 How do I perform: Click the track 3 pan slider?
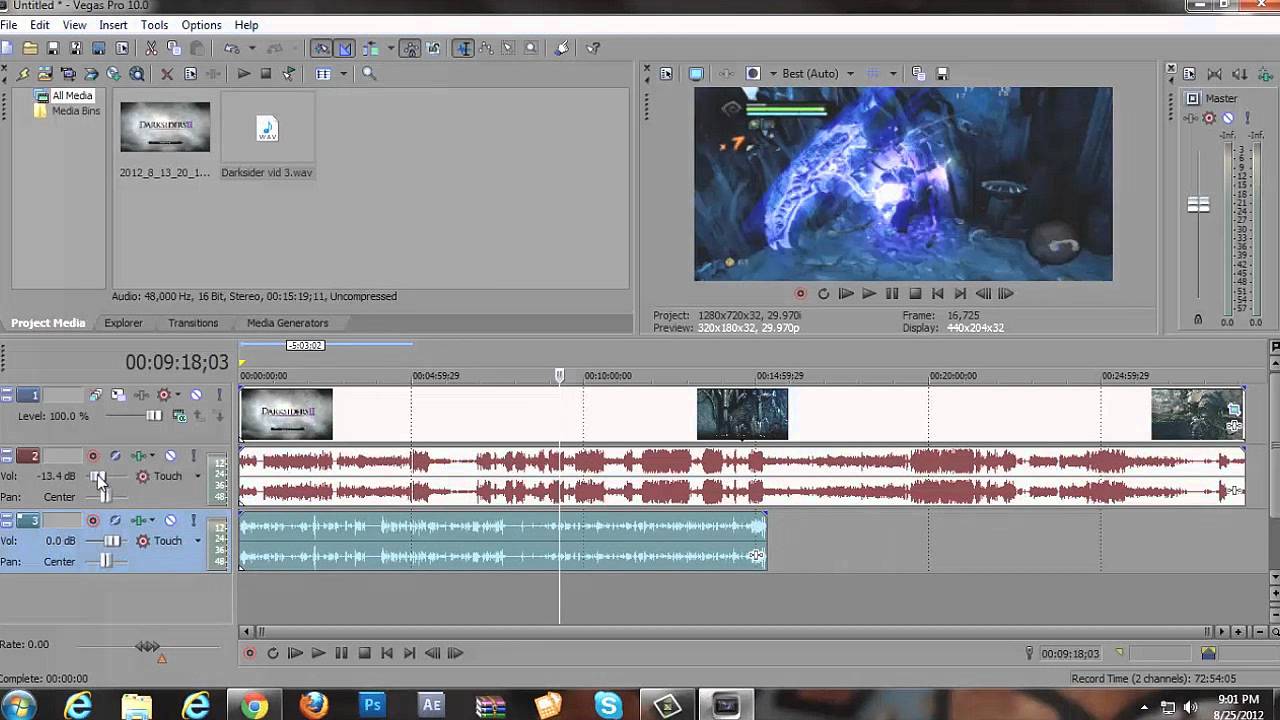tap(106, 562)
